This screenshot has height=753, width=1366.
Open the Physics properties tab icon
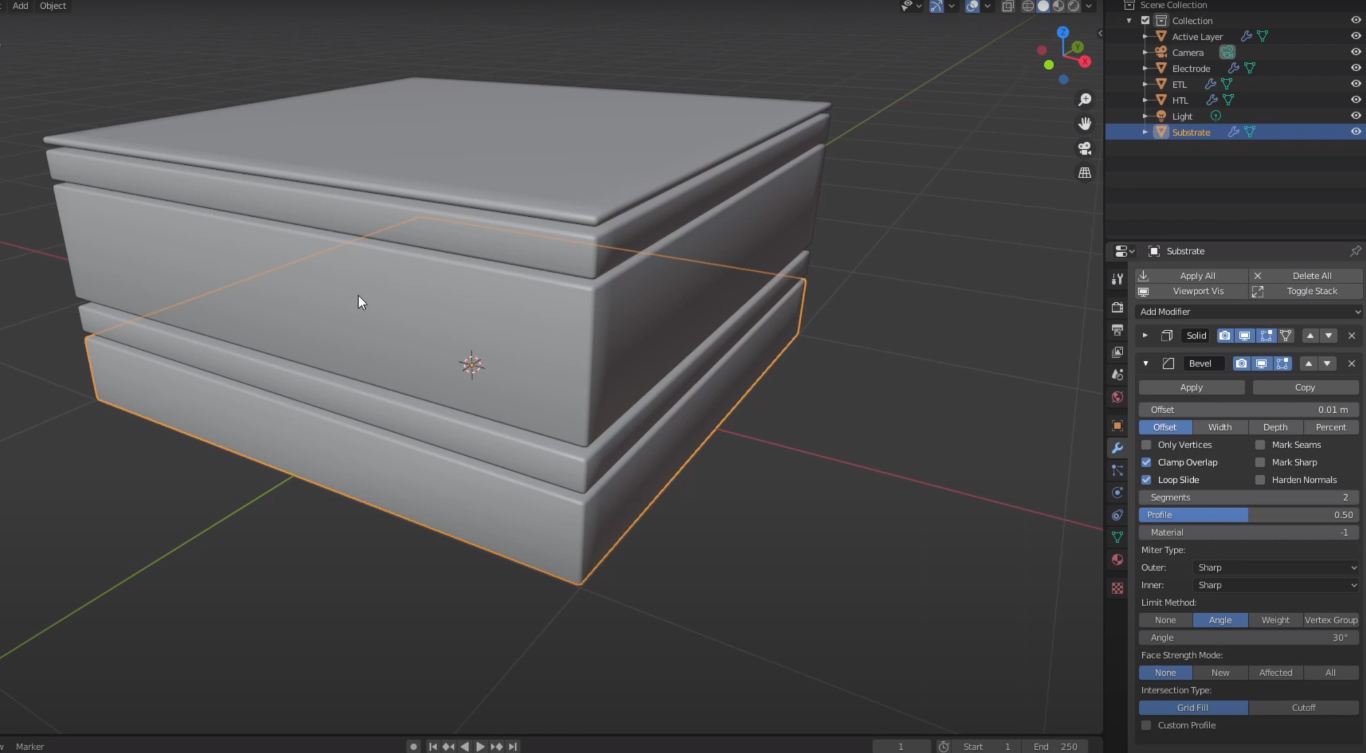click(x=1118, y=493)
